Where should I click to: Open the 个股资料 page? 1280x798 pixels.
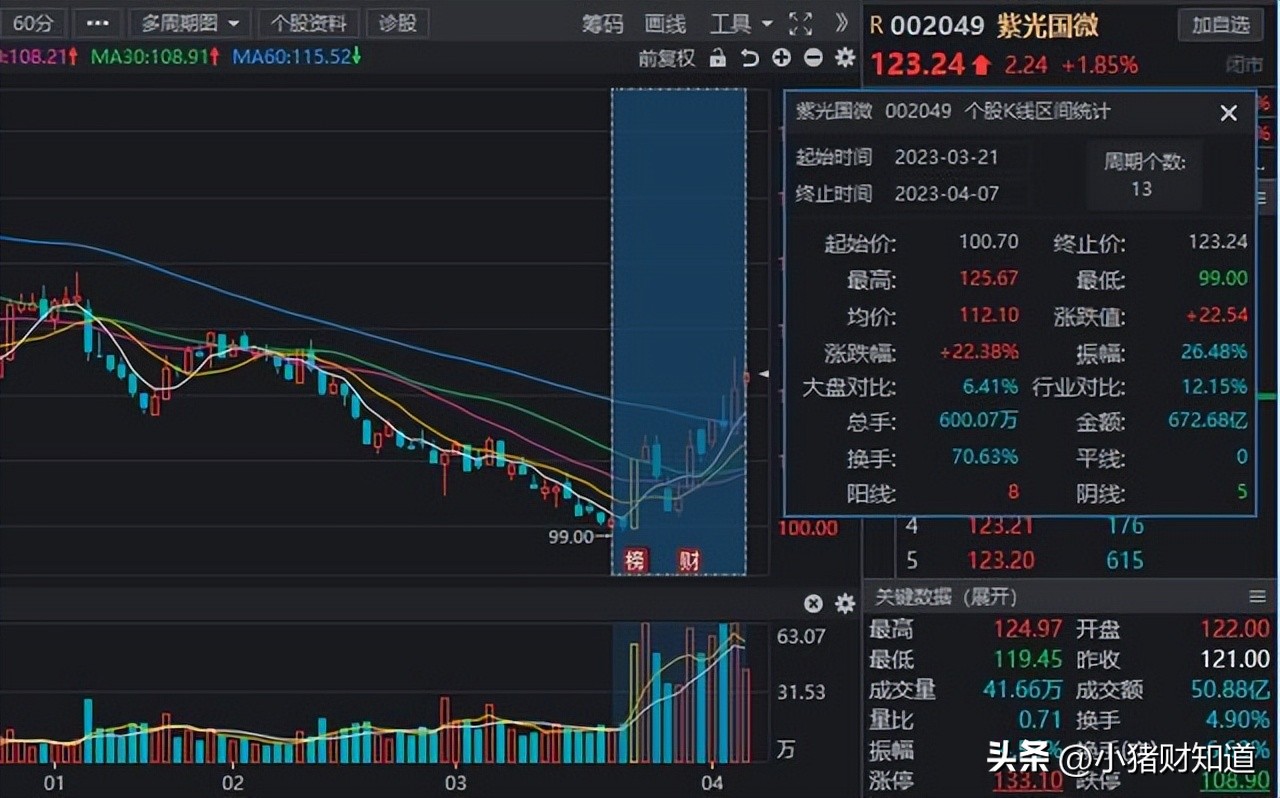309,23
